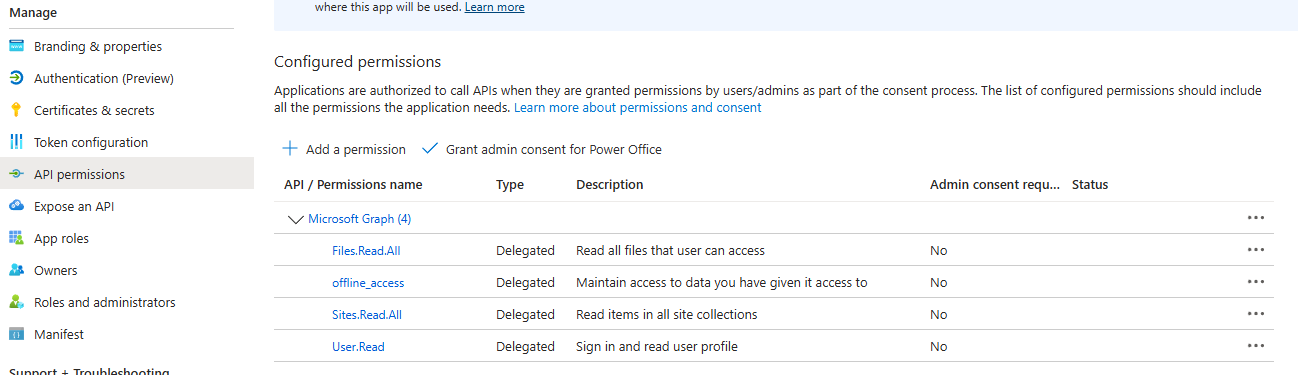Click the plus icon for Add a permission
The height and width of the screenshot is (375, 1298).
click(x=290, y=149)
